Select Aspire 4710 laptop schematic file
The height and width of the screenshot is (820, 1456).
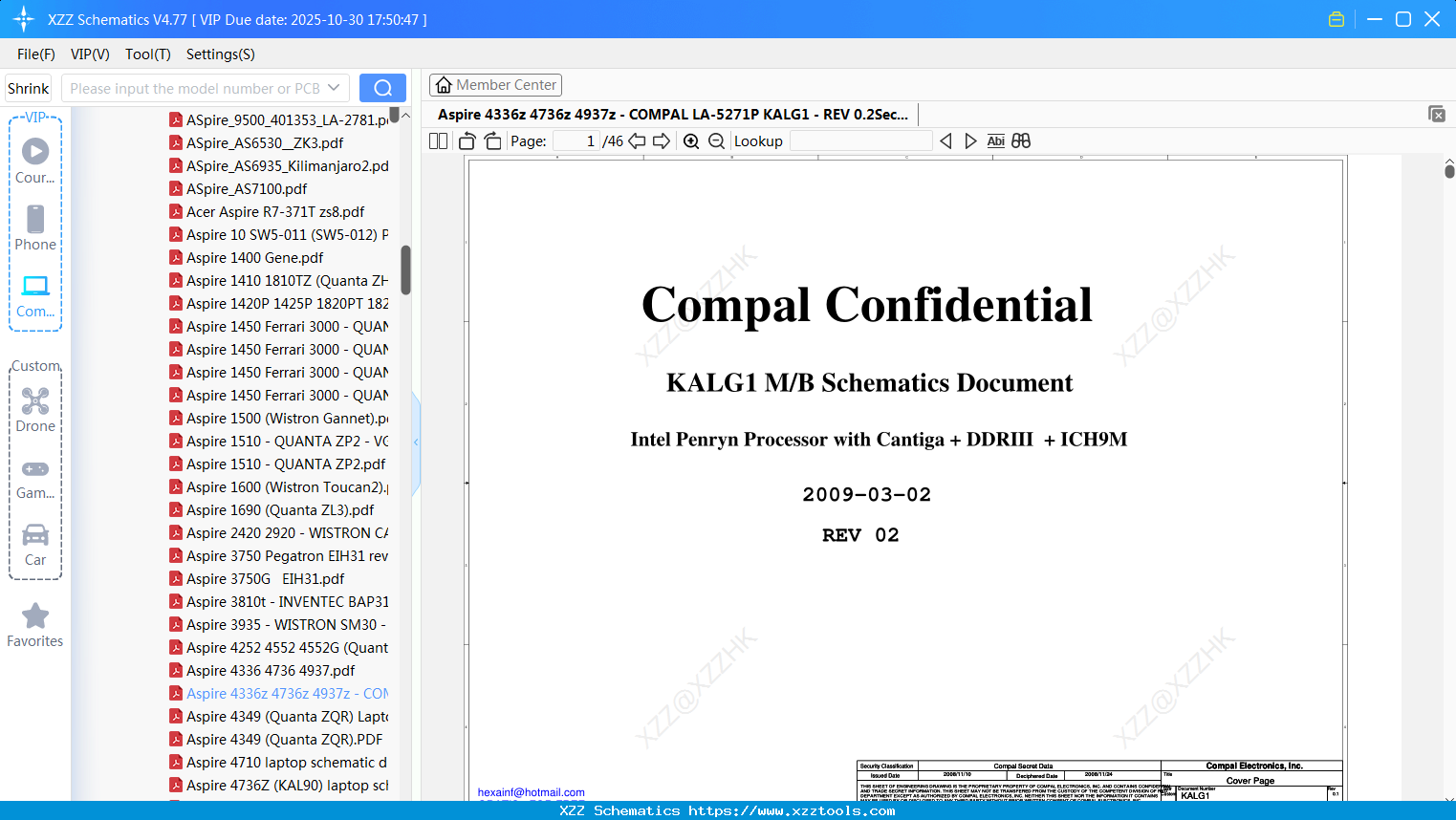[278, 763]
